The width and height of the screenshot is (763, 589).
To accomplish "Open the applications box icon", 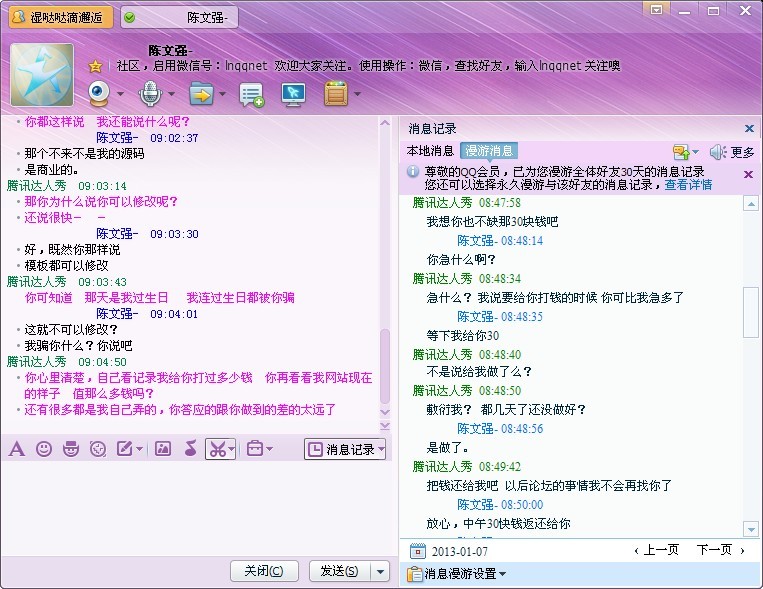I will coord(336,93).
